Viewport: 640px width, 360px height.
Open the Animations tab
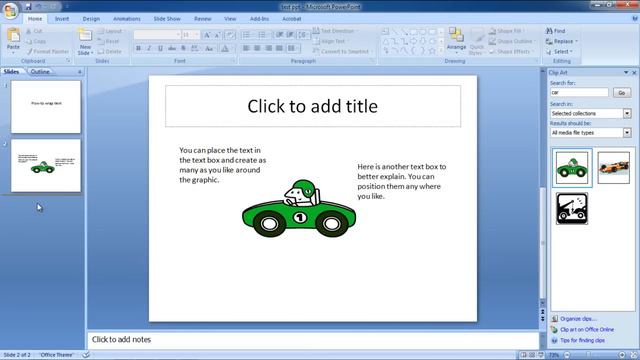[x=127, y=19]
